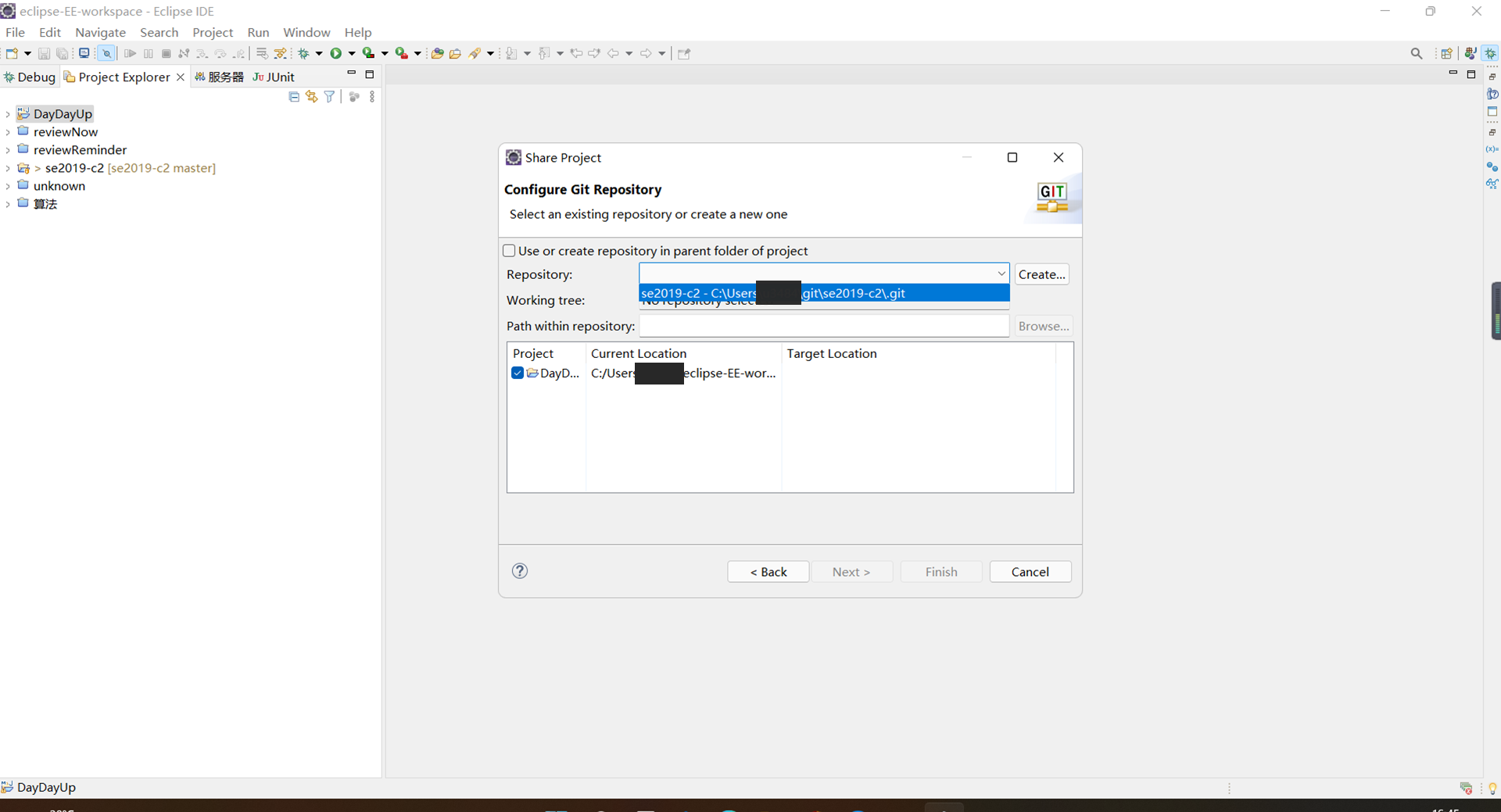Image resolution: width=1501 pixels, height=812 pixels.
Task: Click the Create... button
Action: pos(1042,274)
